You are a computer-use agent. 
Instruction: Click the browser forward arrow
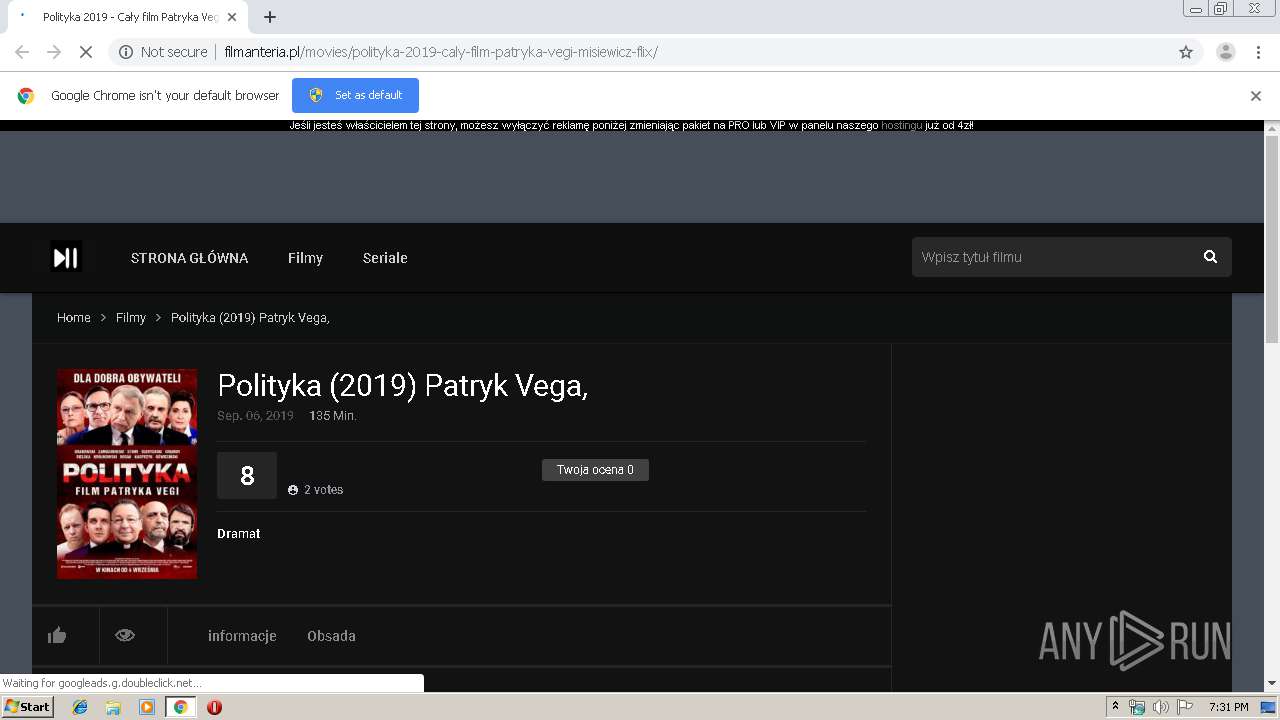[54, 52]
